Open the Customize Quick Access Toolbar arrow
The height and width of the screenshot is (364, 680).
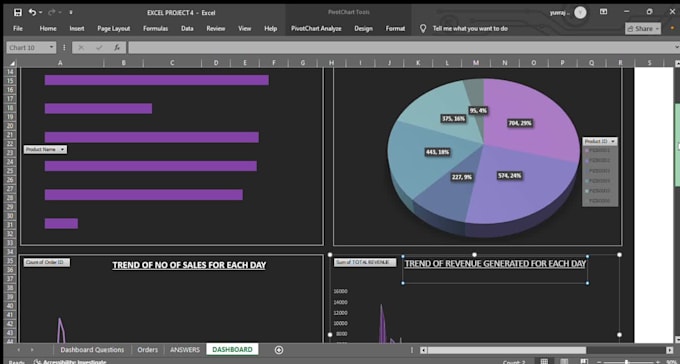[x=71, y=13]
